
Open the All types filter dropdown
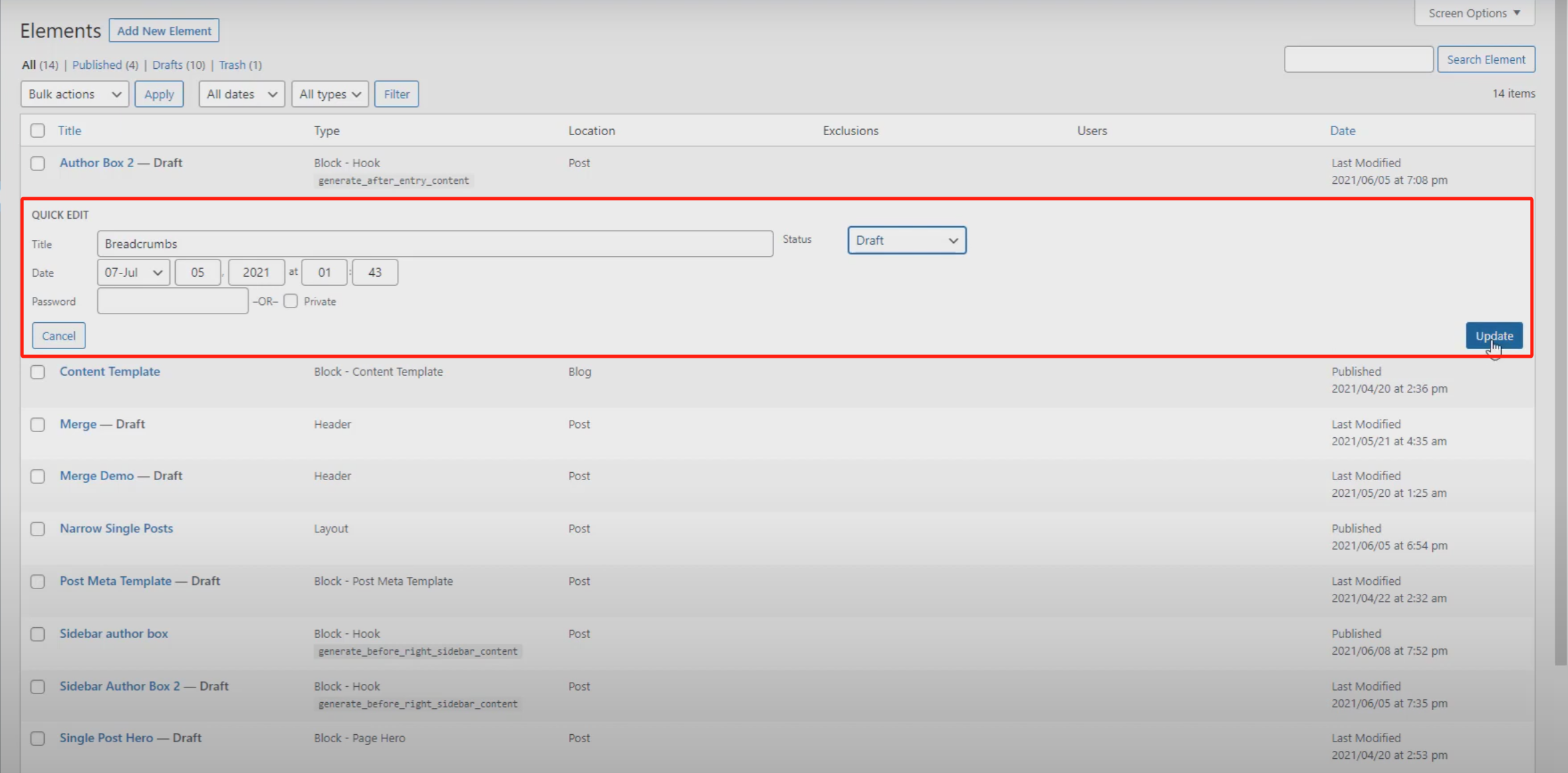[x=330, y=94]
